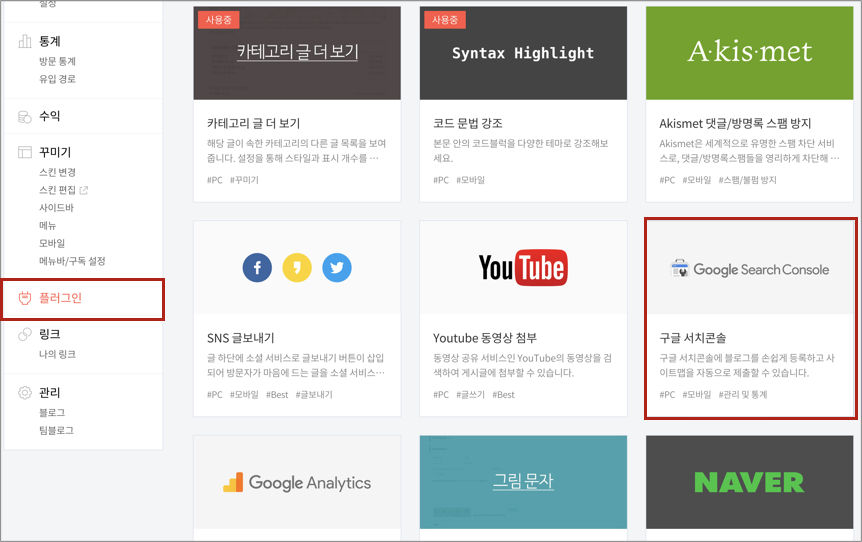Screen dimensions: 862x542
Task: Click the 구글 서치콘솔 description text
Action: click(x=747, y=366)
